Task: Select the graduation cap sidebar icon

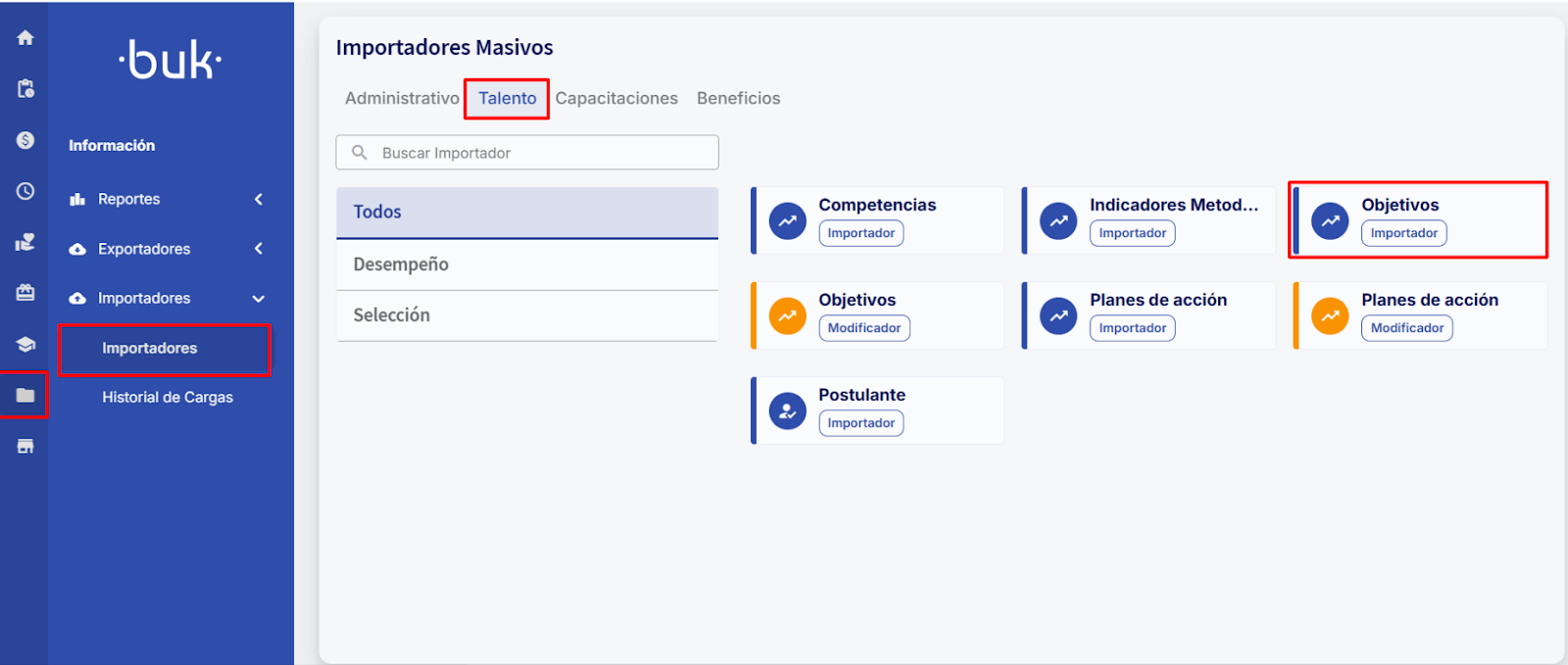Action: 25,344
